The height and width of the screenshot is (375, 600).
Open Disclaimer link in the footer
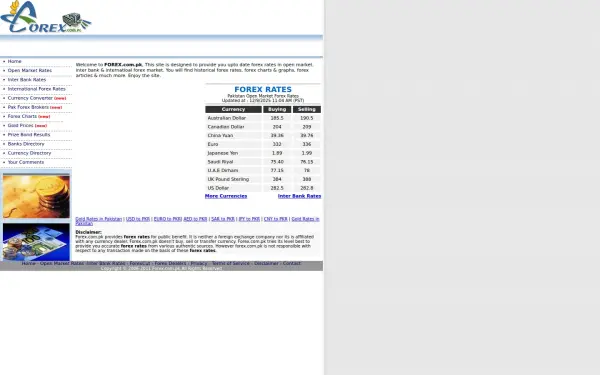(x=266, y=263)
